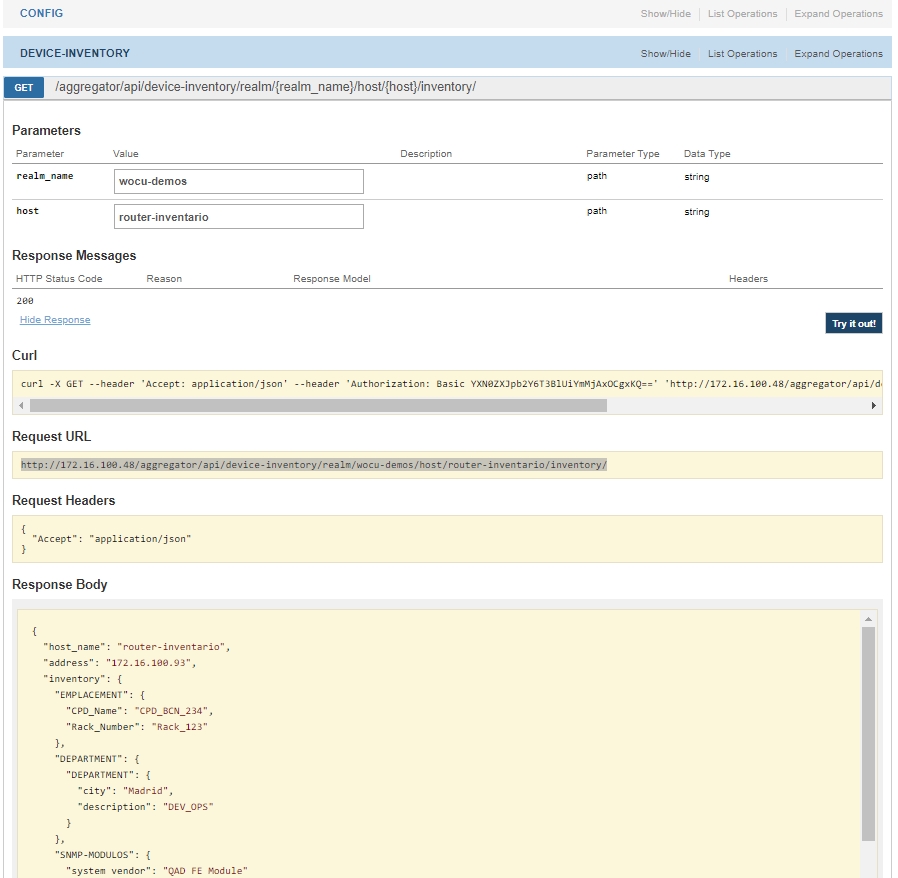Click the Response Model column header

tap(332, 278)
